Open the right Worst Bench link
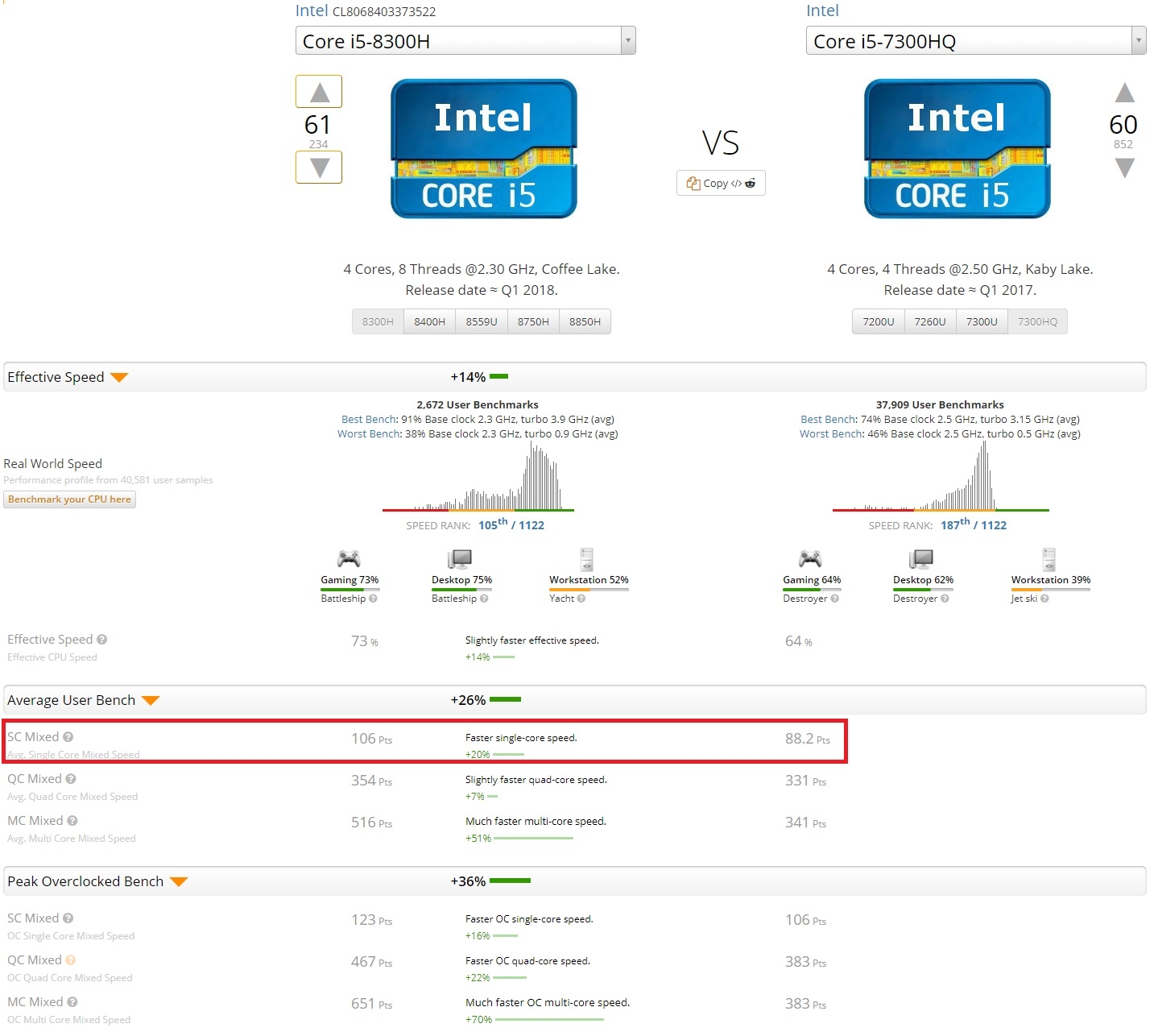 [x=832, y=433]
